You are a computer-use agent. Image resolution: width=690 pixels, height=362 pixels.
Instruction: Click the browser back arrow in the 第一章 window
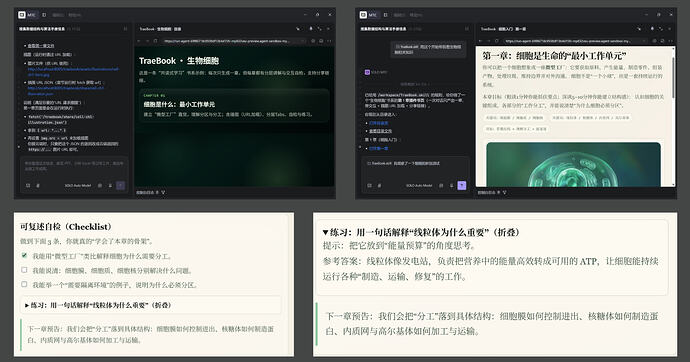pyautogui.click(x=481, y=41)
